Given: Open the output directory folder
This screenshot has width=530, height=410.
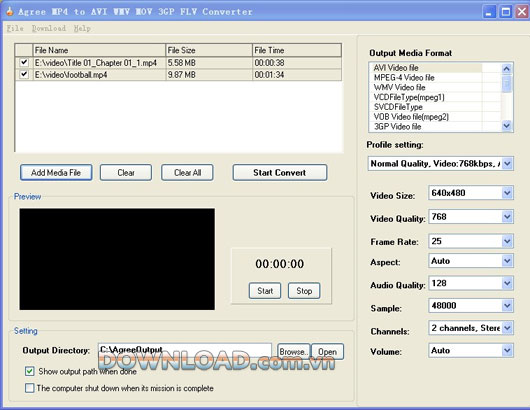Looking at the screenshot, I should click(x=327, y=352).
